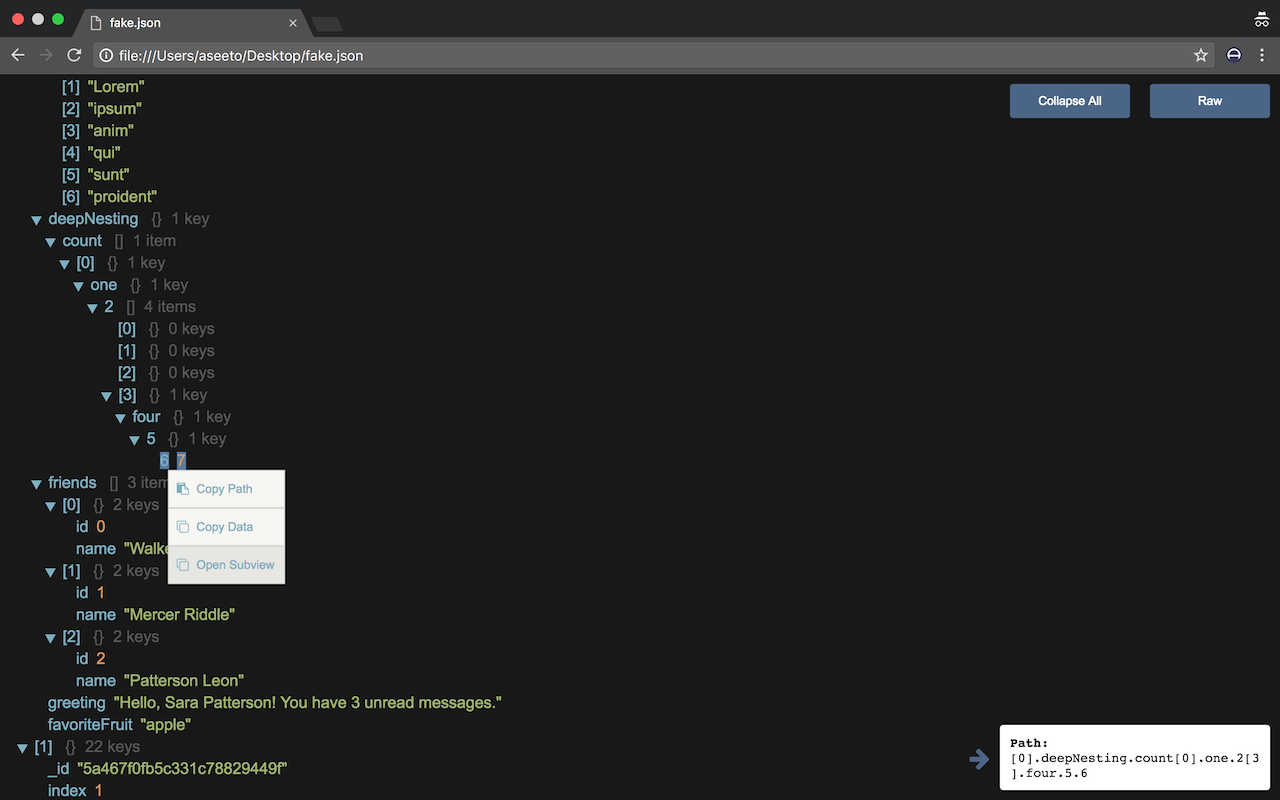Viewport: 1280px width, 800px height.
Task: Collapse the 5 object
Action: point(136,440)
